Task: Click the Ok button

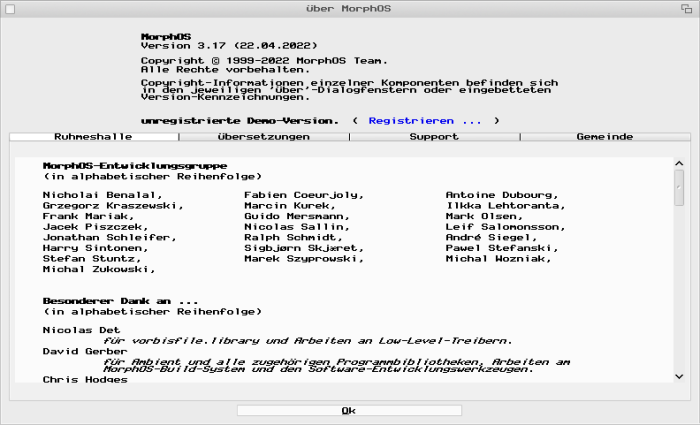Action: click(x=349, y=411)
